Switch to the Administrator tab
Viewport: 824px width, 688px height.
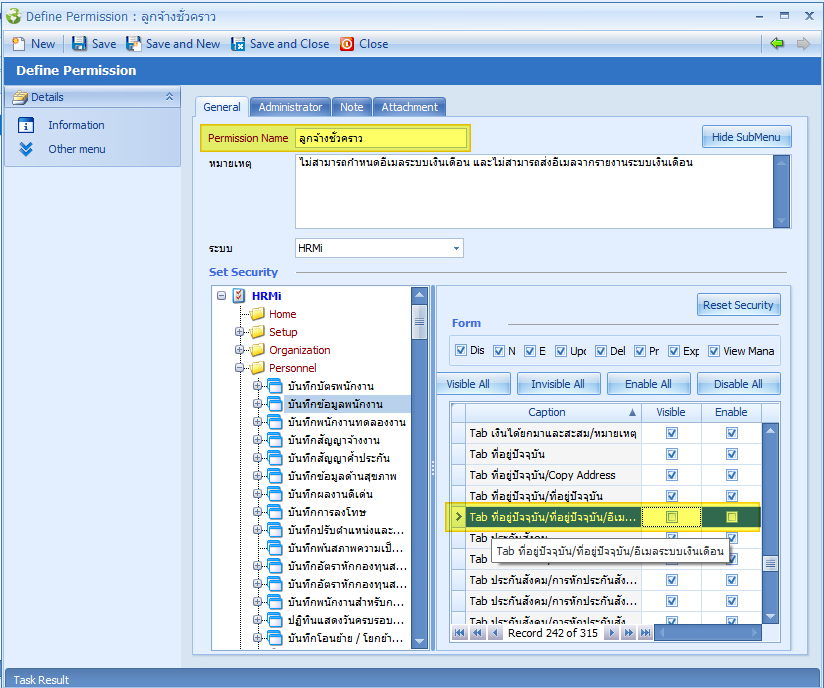coord(290,107)
